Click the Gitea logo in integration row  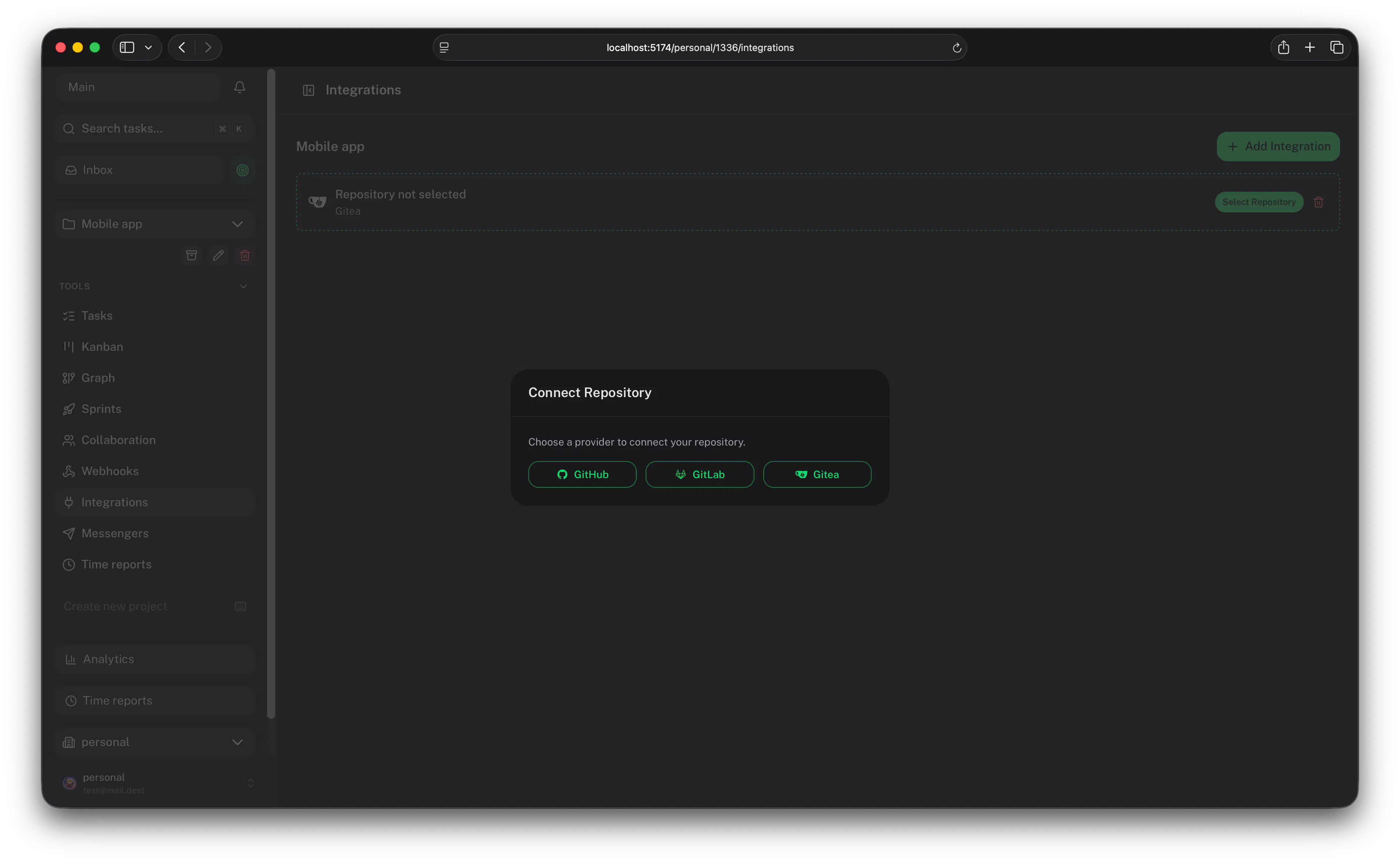[x=317, y=202]
